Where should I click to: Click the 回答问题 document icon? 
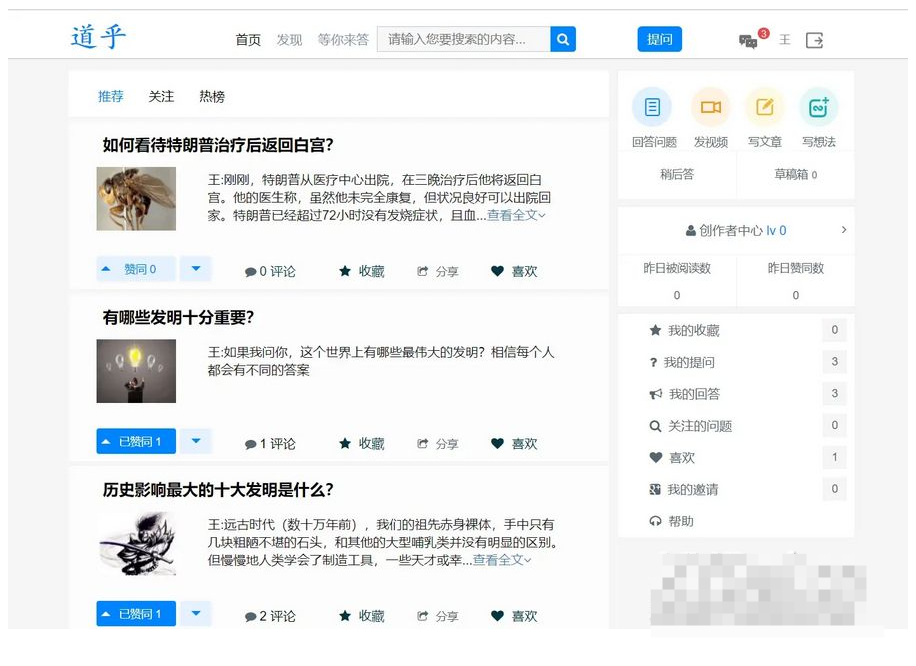pyautogui.click(x=653, y=107)
